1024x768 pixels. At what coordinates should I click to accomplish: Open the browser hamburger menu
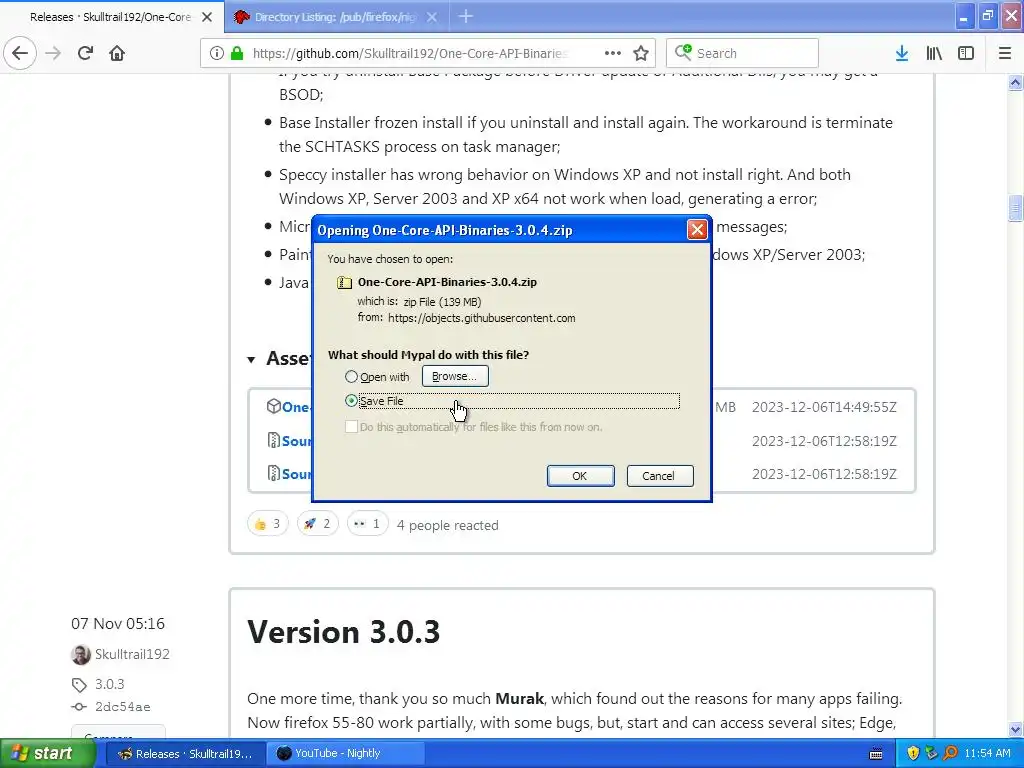pyautogui.click(x=1005, y=53)
